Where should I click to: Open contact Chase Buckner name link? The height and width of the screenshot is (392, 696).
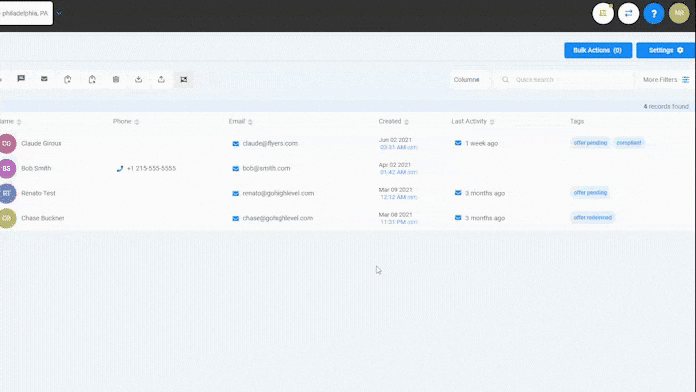(43, 218)
